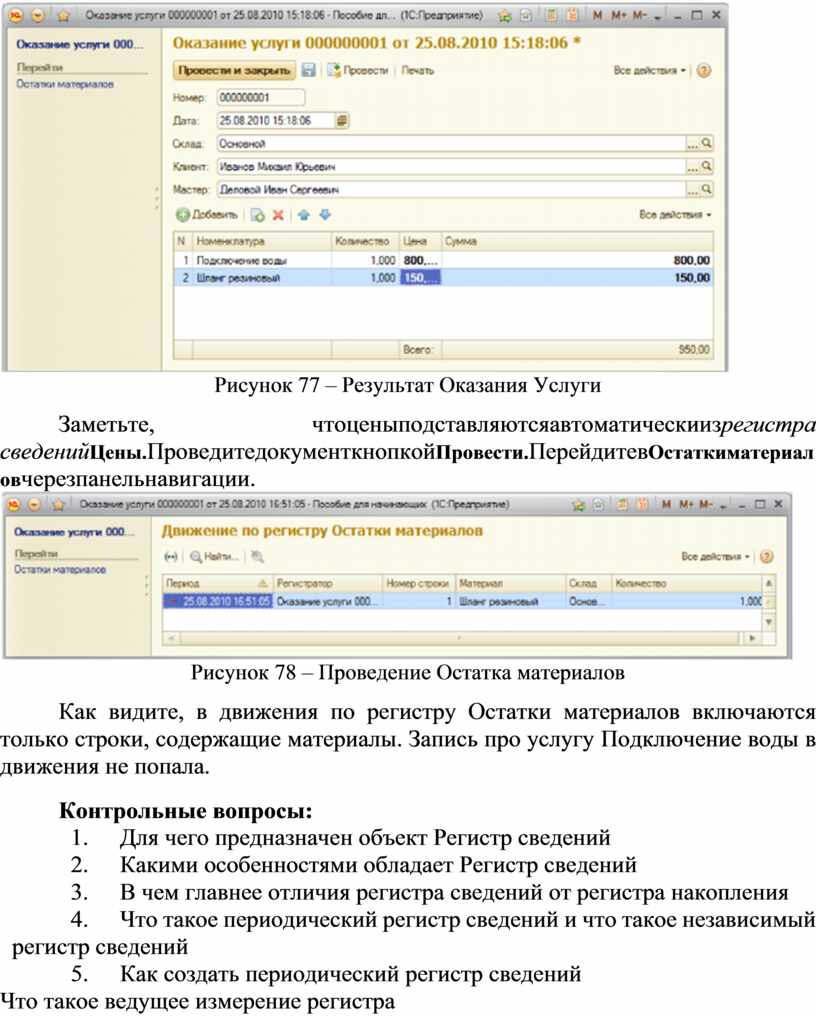Click the Материал column header
Screen dimensions: 816x1016
pyautogui.click(x=510, y=583)
